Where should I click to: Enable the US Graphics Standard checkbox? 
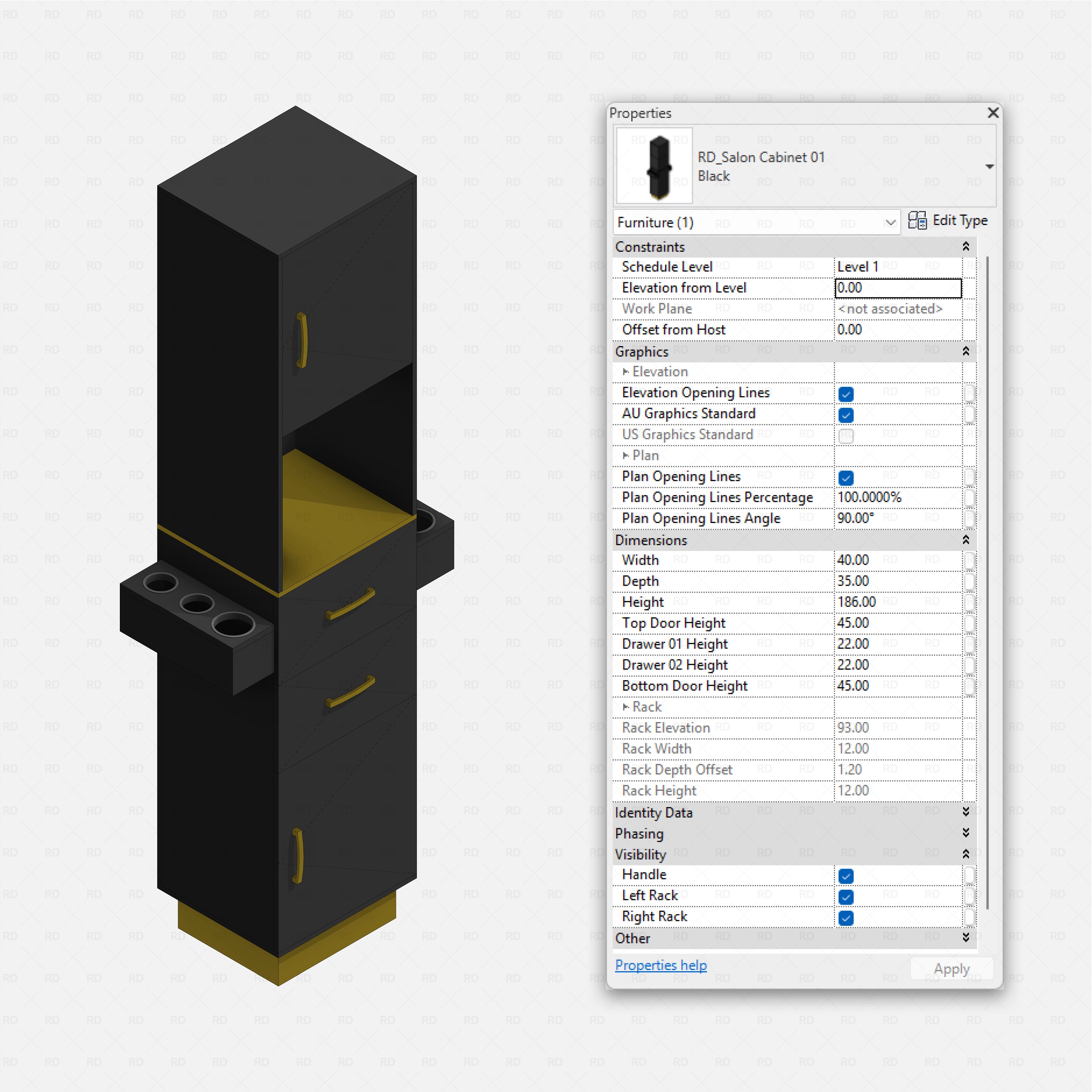tap(846, 436)
